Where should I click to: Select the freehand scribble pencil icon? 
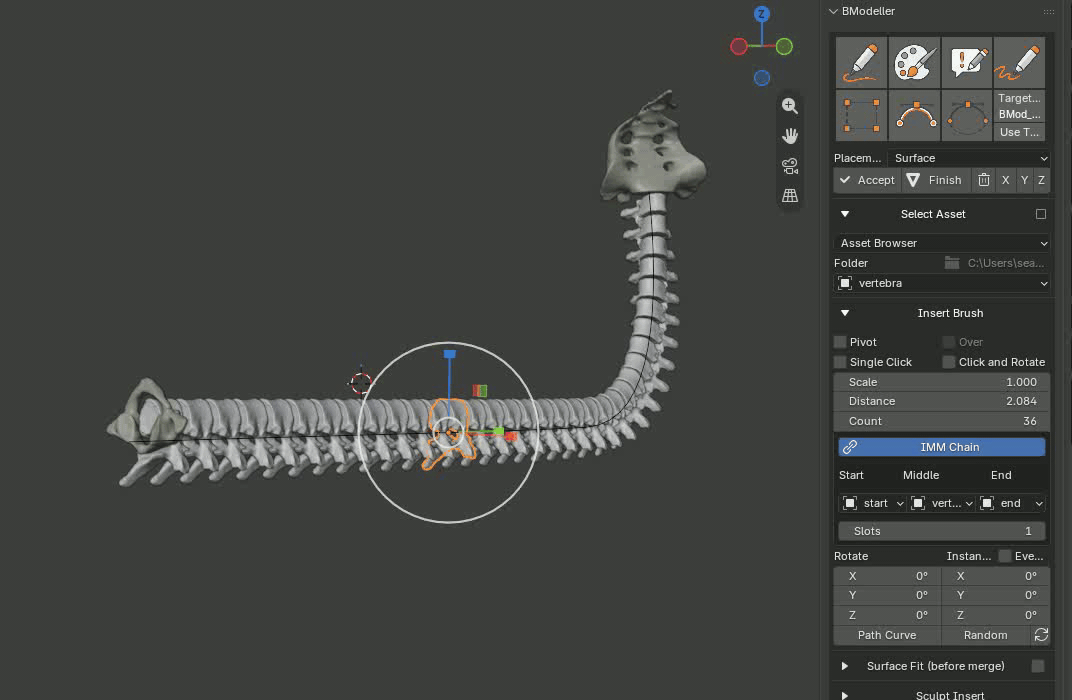tap(1019, 63)
